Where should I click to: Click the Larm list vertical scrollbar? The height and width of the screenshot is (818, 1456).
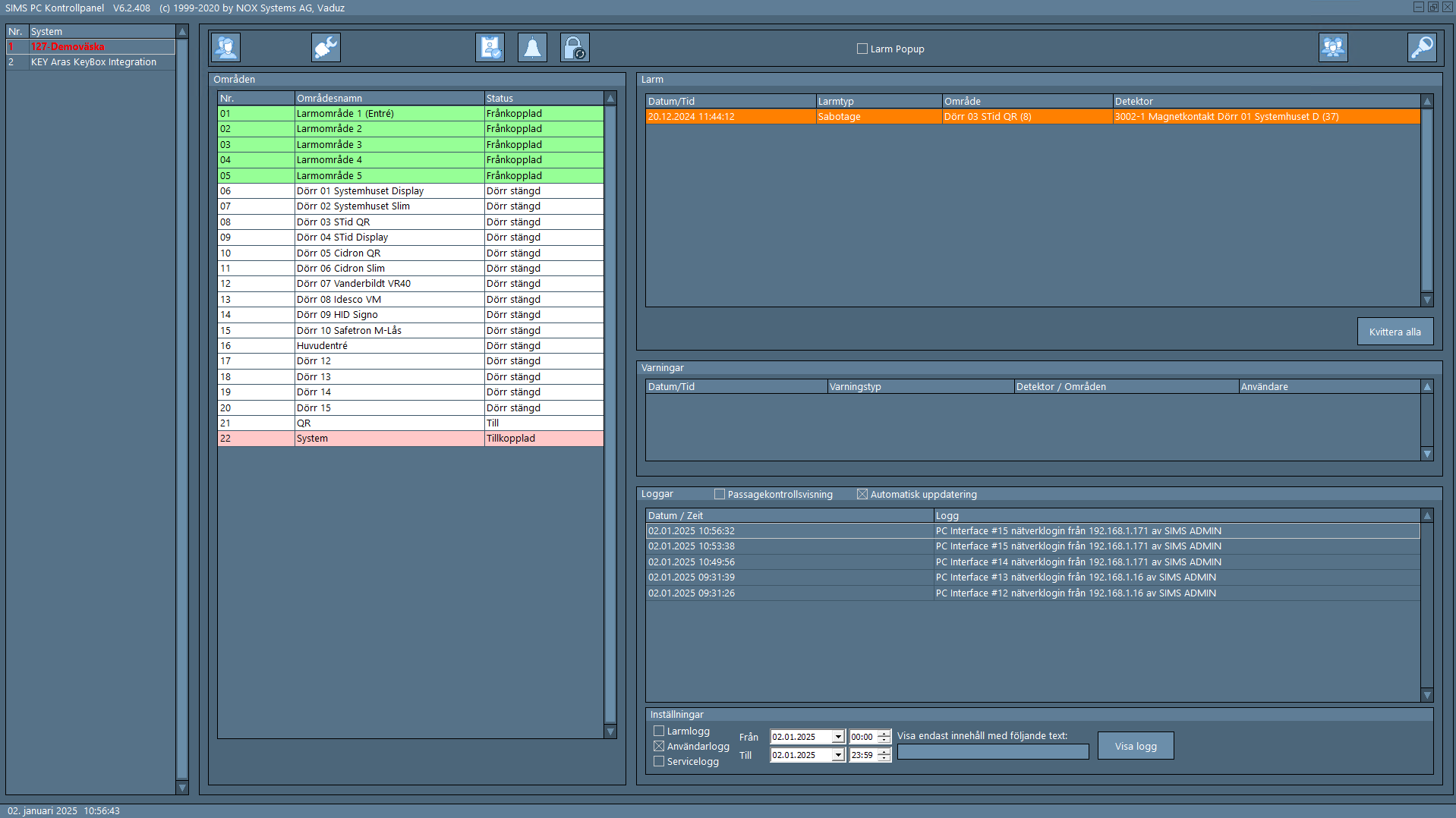1427,200
